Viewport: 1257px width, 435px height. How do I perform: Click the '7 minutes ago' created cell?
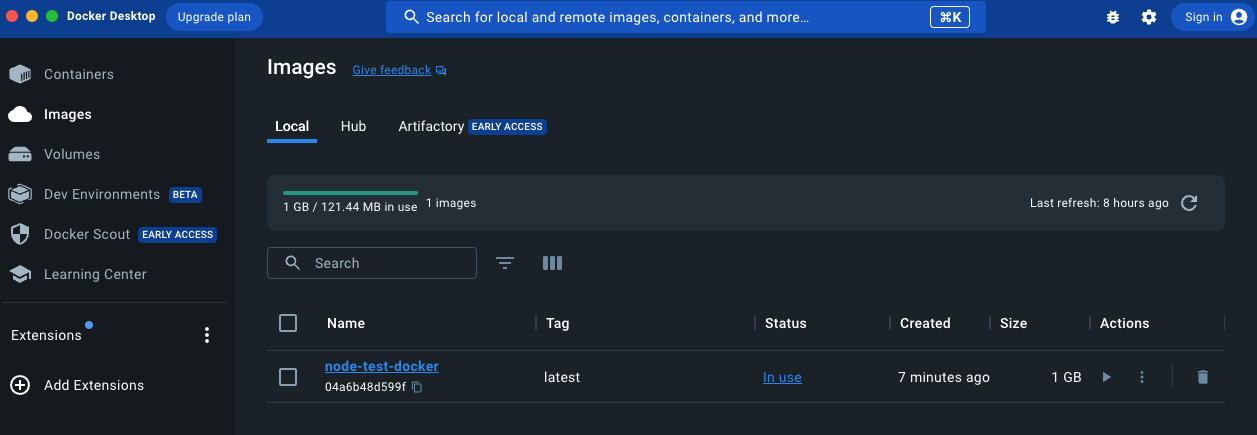[x=944, y=377]
